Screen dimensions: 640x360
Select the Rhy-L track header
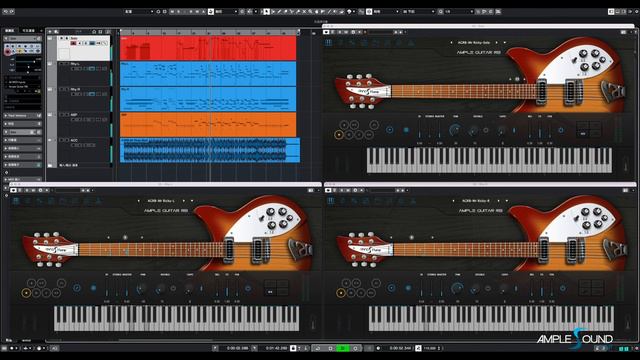(x=84, y=74)
